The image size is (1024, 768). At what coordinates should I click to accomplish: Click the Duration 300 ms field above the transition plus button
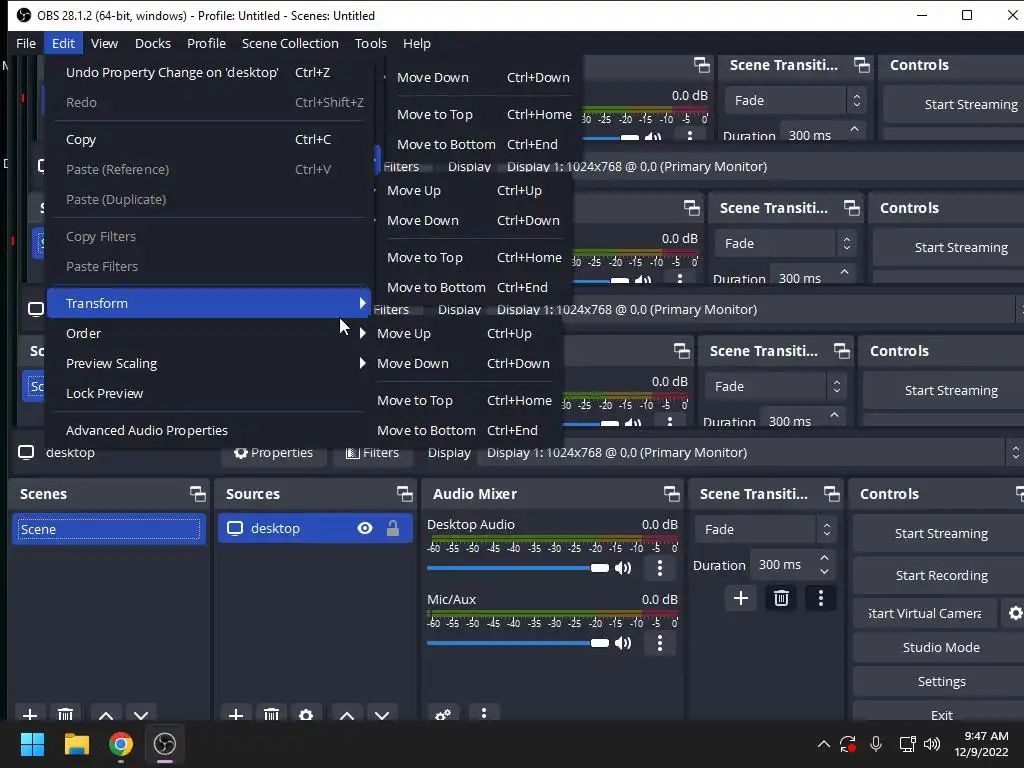792,565
